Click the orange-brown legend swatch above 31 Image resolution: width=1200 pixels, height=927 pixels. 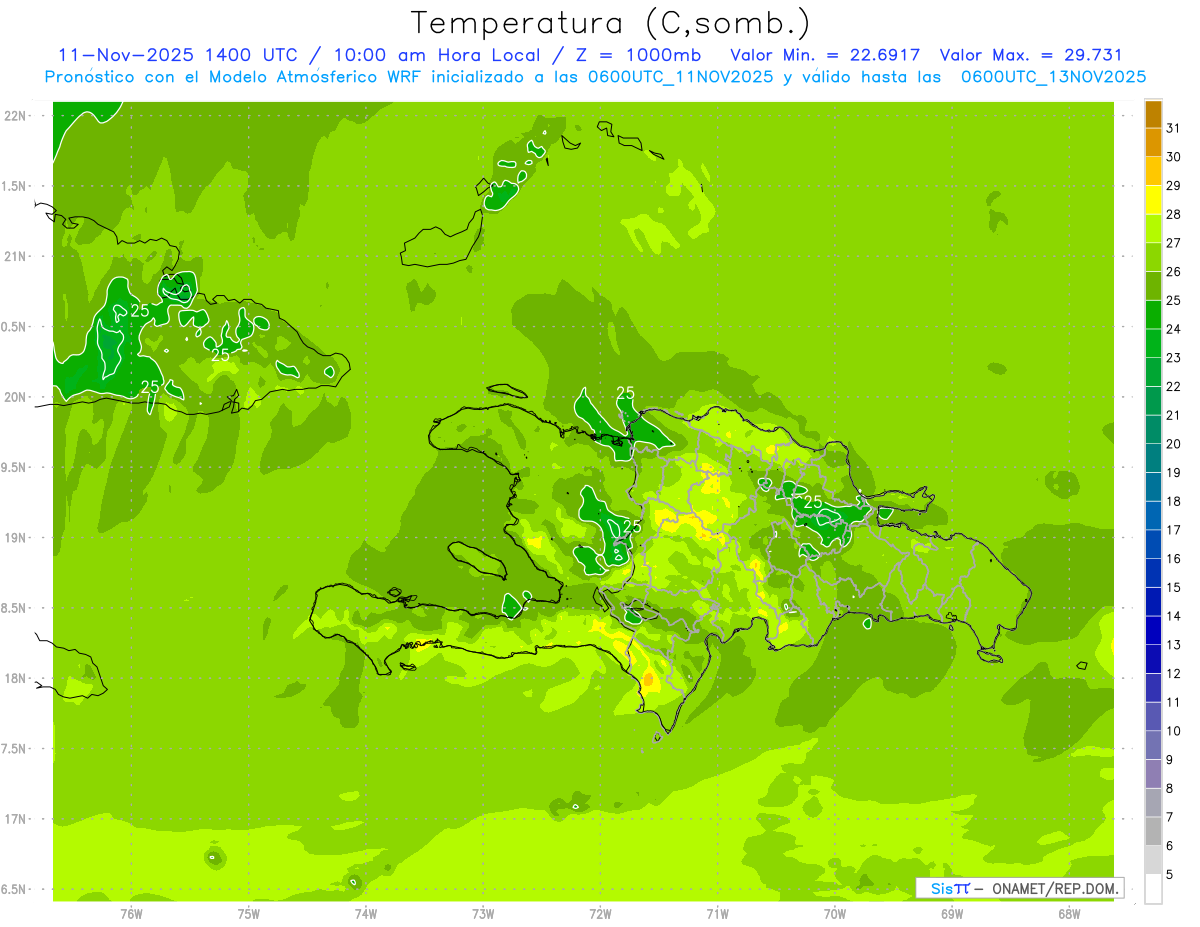point(1153,113)
